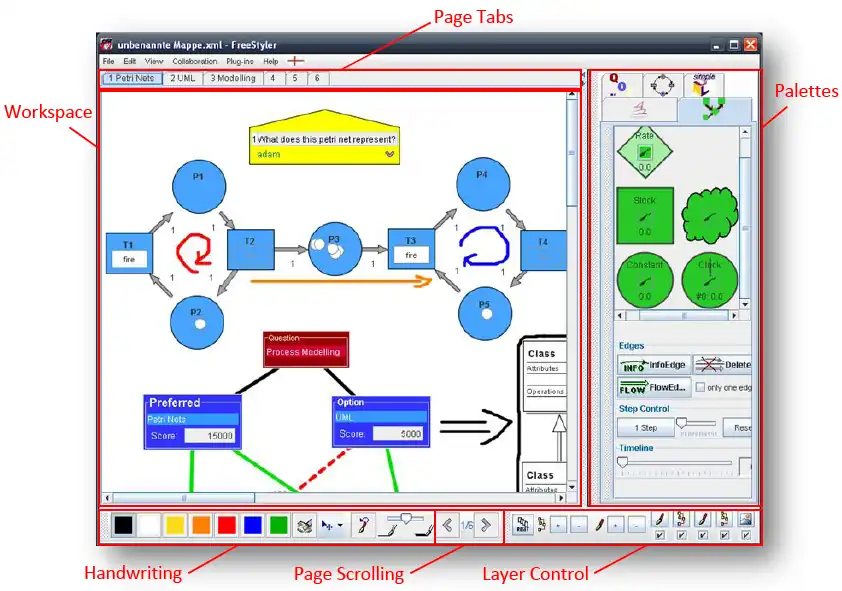The image size is (842, 591).
Task: Open the Plug-ins menu
Action: [240, 62]
